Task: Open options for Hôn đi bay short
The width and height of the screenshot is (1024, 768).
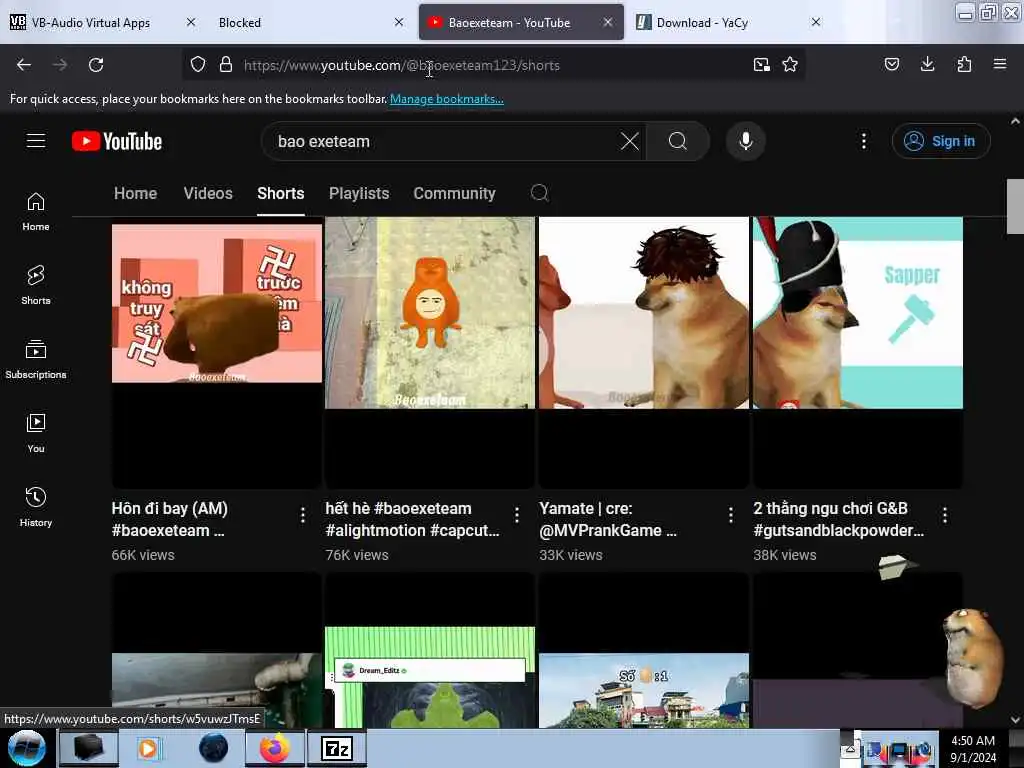Action: point(302,515)
